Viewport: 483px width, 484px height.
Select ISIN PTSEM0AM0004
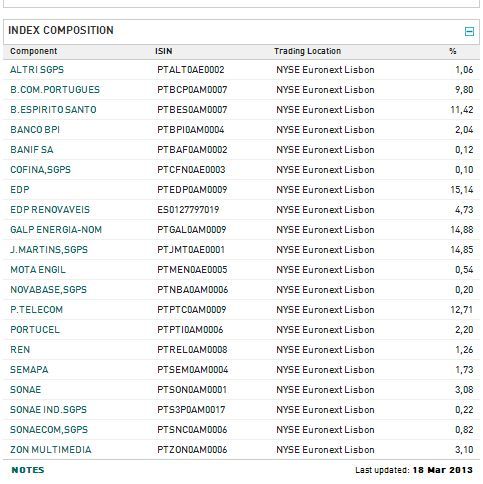pos(192,370)
